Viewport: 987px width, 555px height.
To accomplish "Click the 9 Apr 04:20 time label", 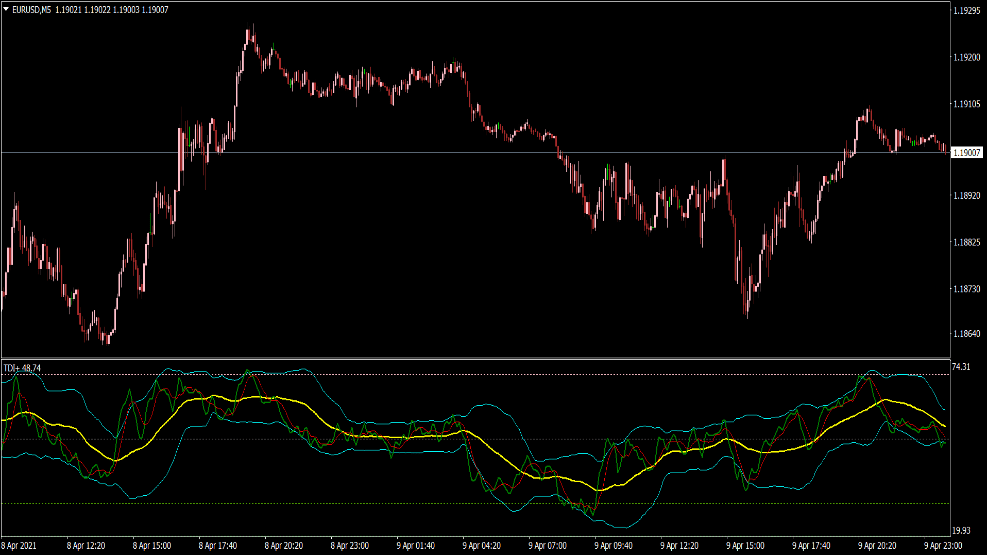I will [482, 546].
